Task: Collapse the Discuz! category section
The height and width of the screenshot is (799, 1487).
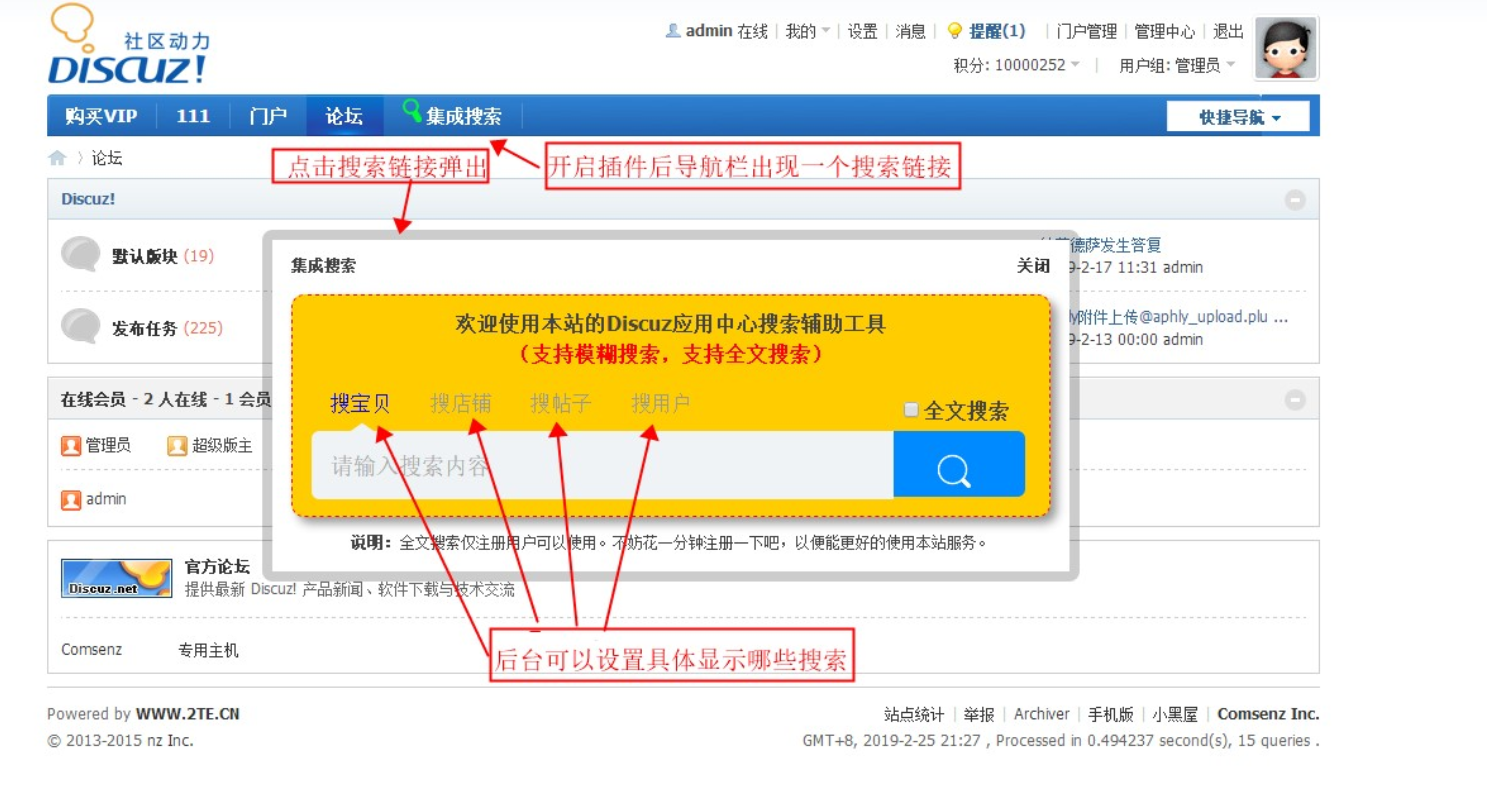Action: [1295, 199]
